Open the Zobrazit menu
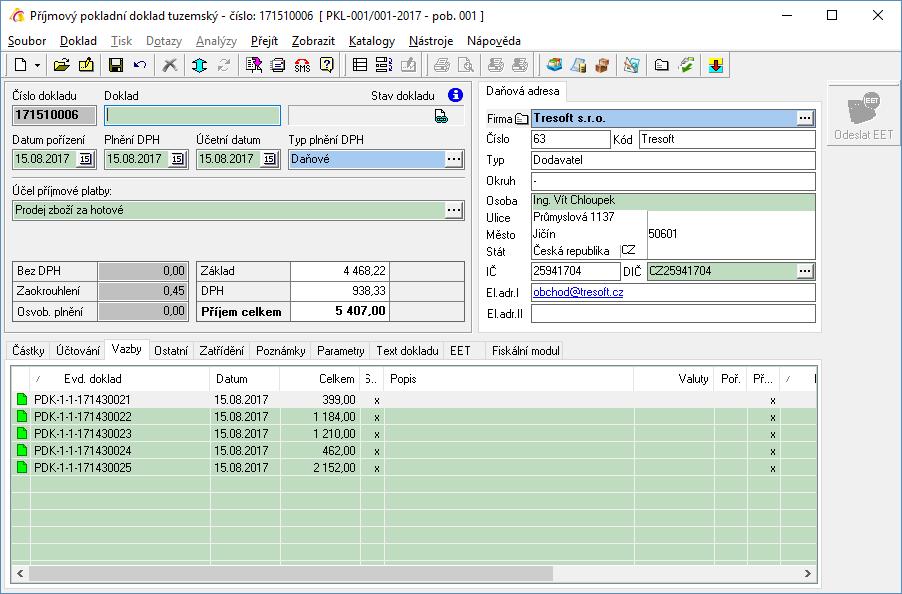This screenshot has width=902, height=594. [x=314, y=41]
